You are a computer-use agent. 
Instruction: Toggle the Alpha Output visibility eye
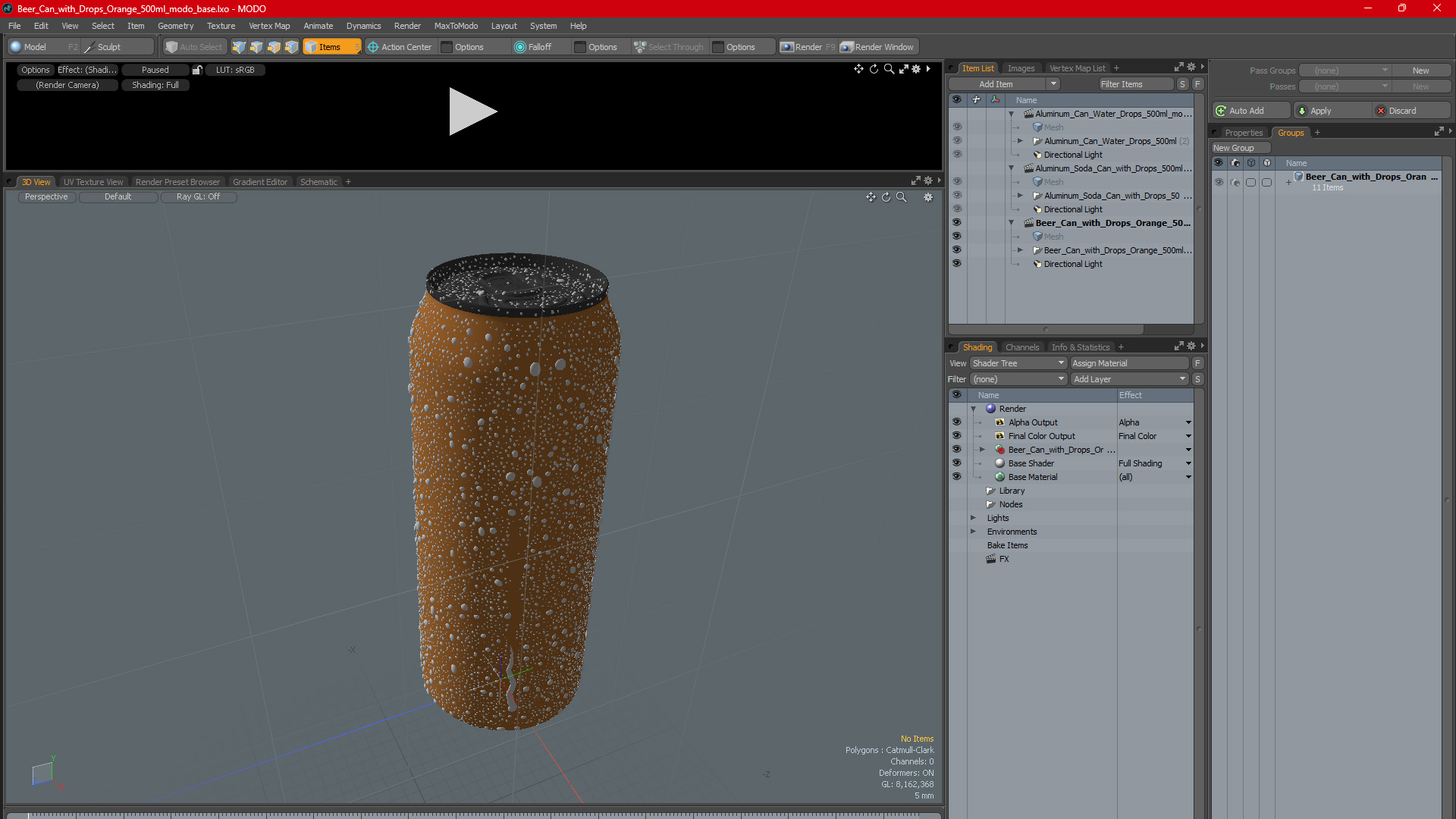coord(956,422)
